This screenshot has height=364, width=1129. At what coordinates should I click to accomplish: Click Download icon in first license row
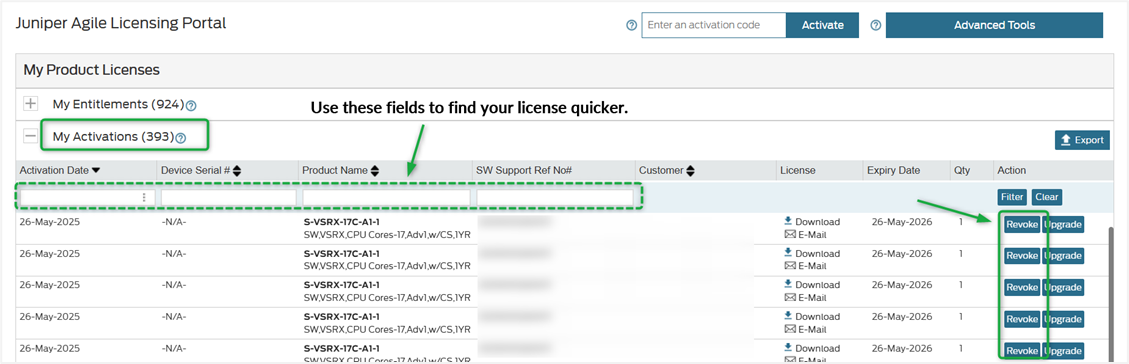[x=788, y=221]
